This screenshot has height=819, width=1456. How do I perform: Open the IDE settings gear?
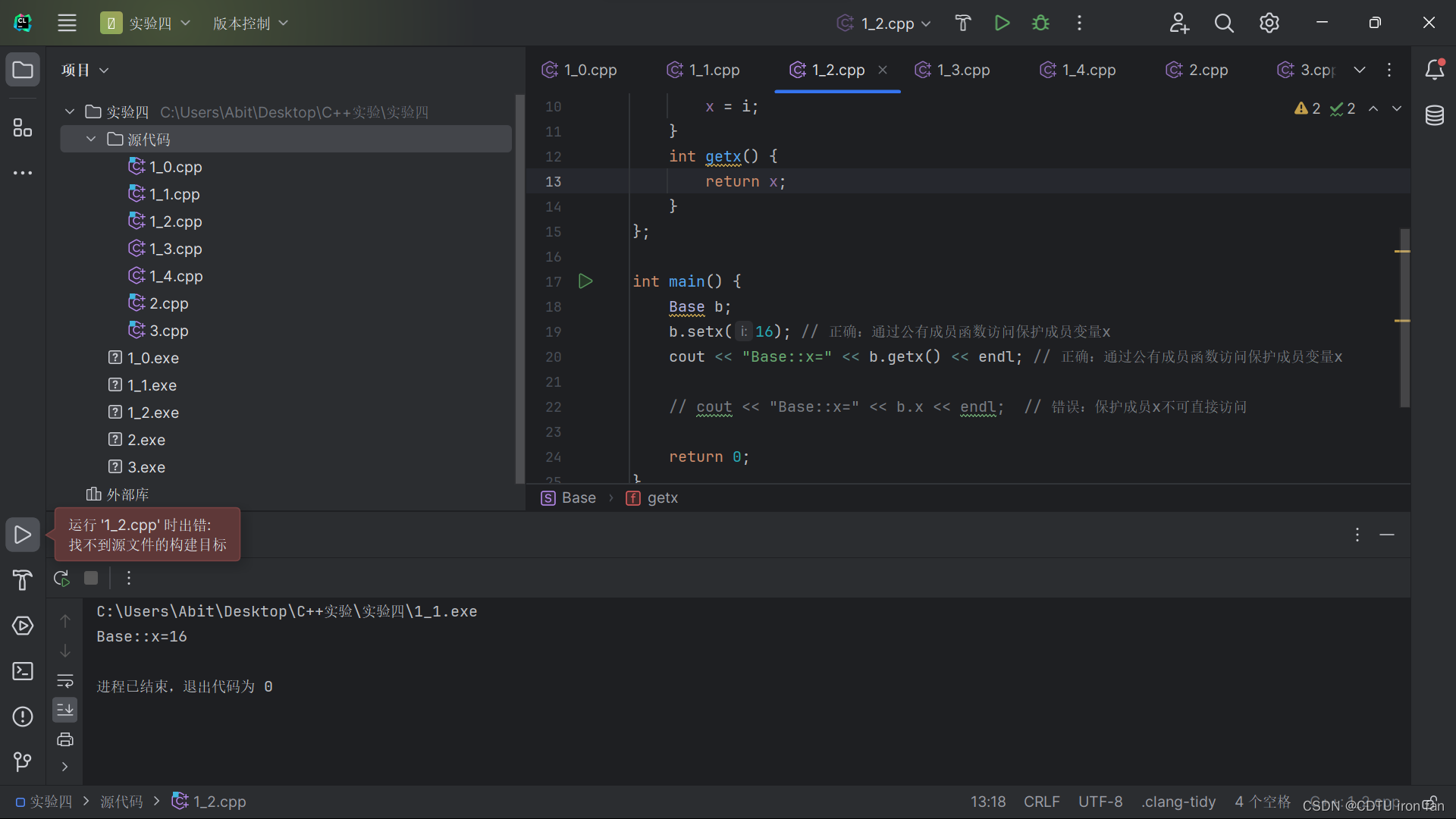[x=1269, y=23]
